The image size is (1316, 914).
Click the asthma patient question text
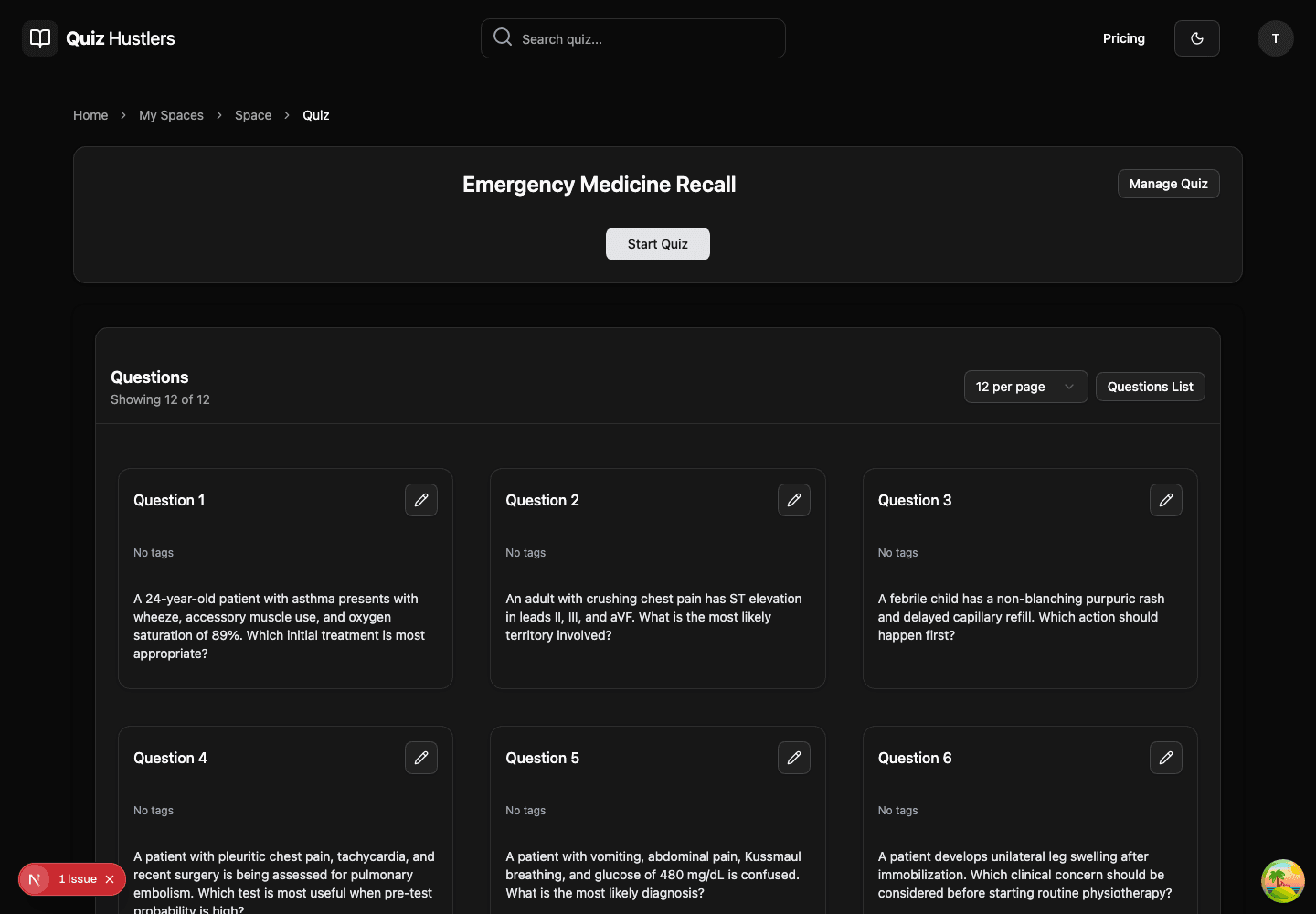[280, 626]
